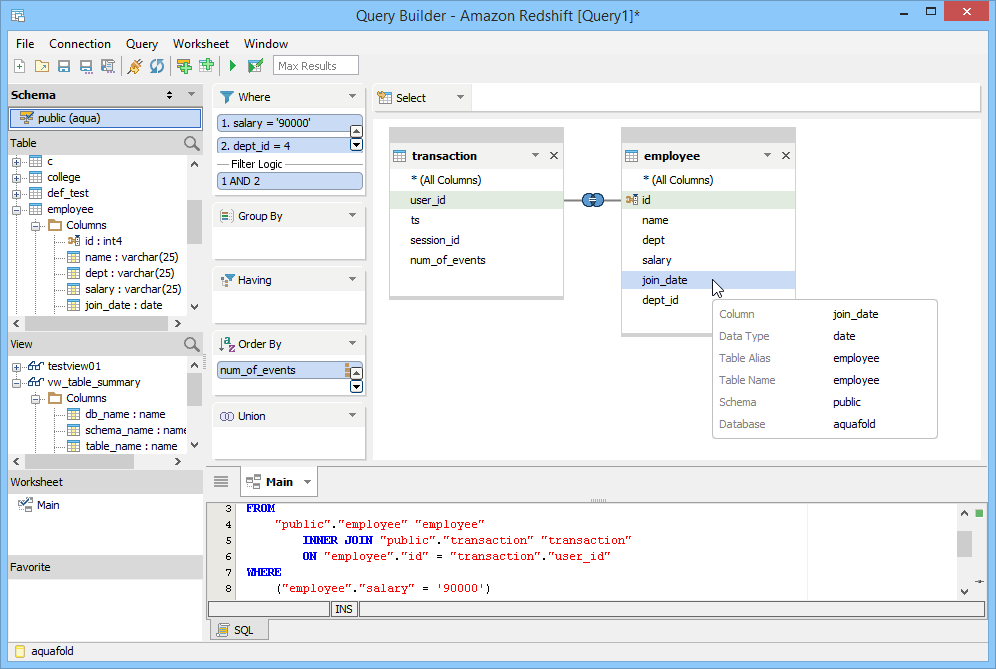Create a new query with the toolbar icon

[20, 66]
